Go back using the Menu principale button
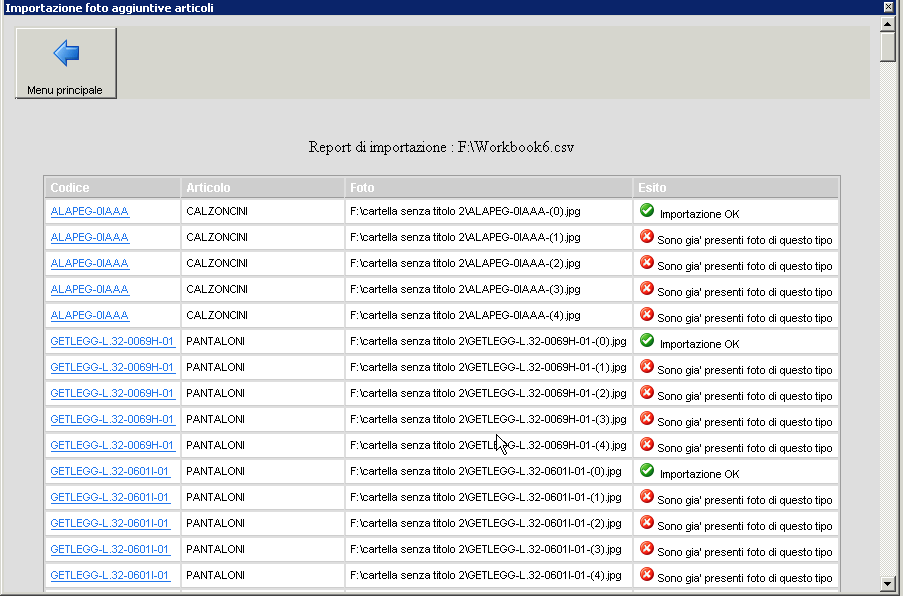The height and width of the screenshot is (596, 903). pyautogui.click(x=66, y=63)
